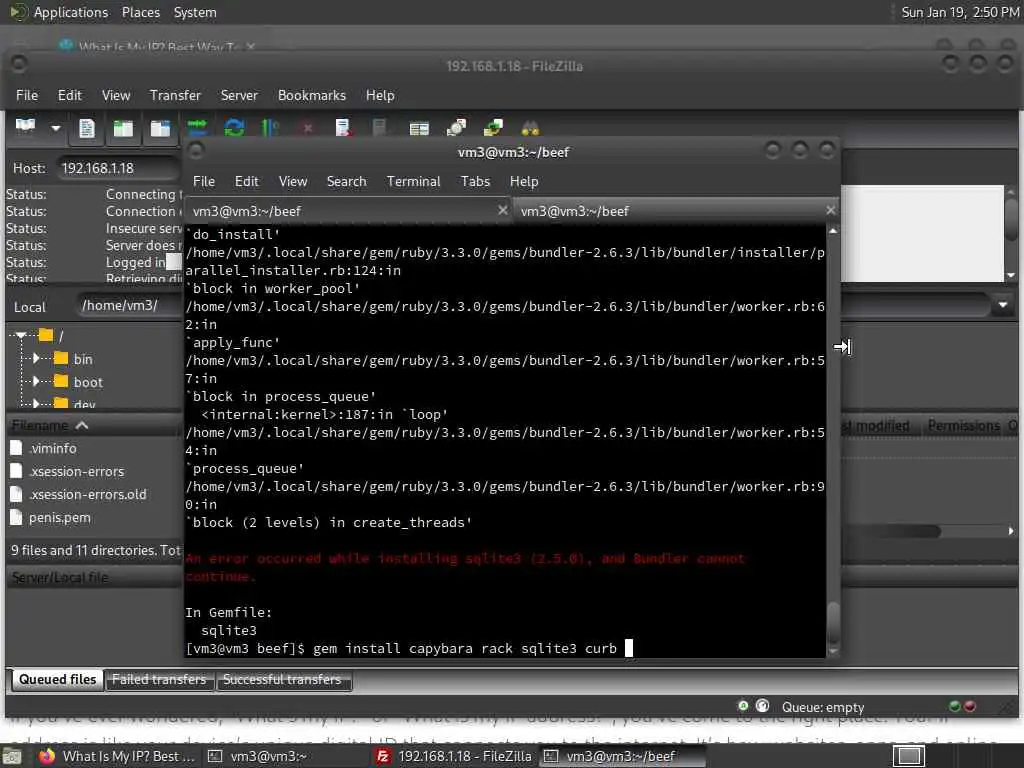Expand the boot folder in local tree

click(x=36, y=381)
